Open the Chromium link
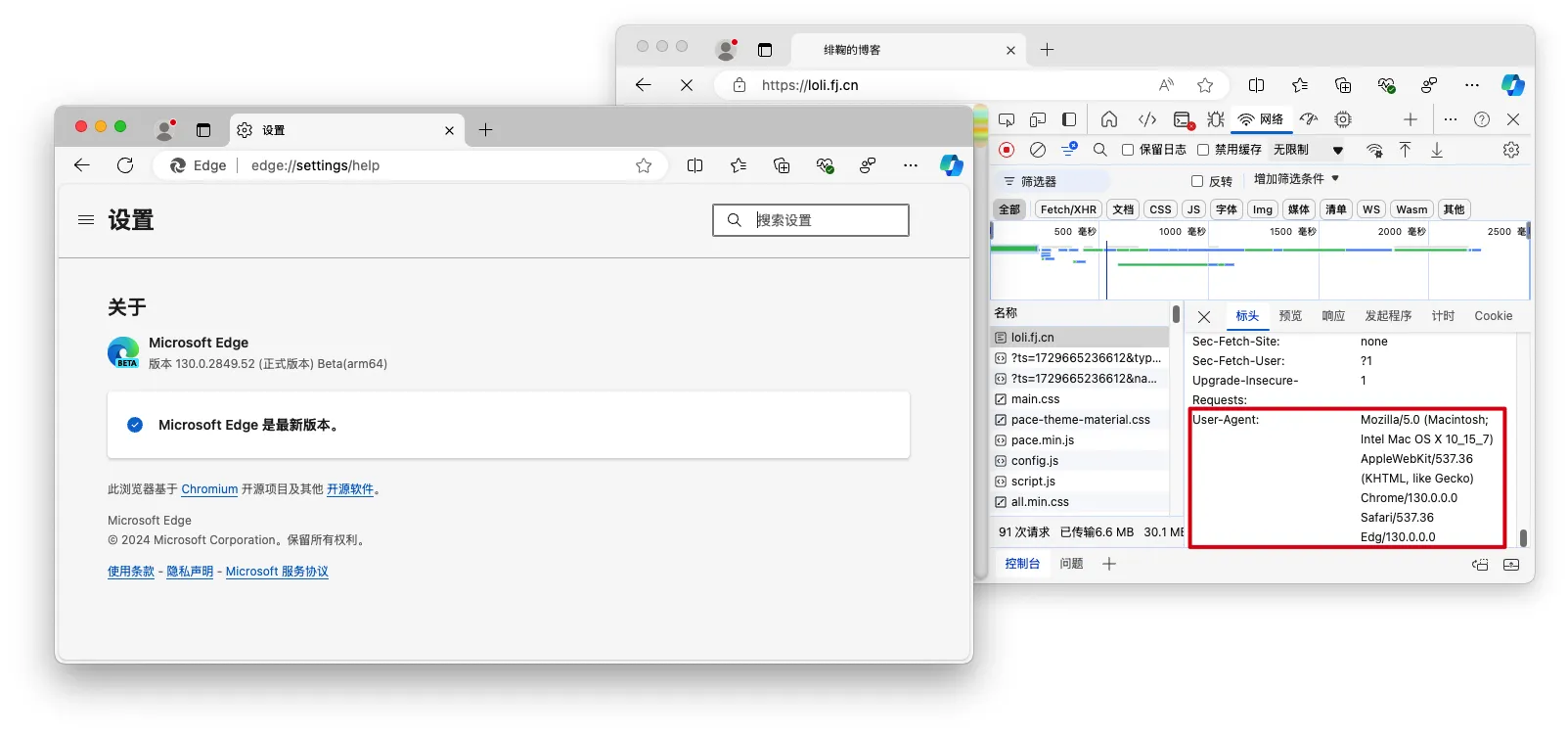 click(x=209, y=489)
